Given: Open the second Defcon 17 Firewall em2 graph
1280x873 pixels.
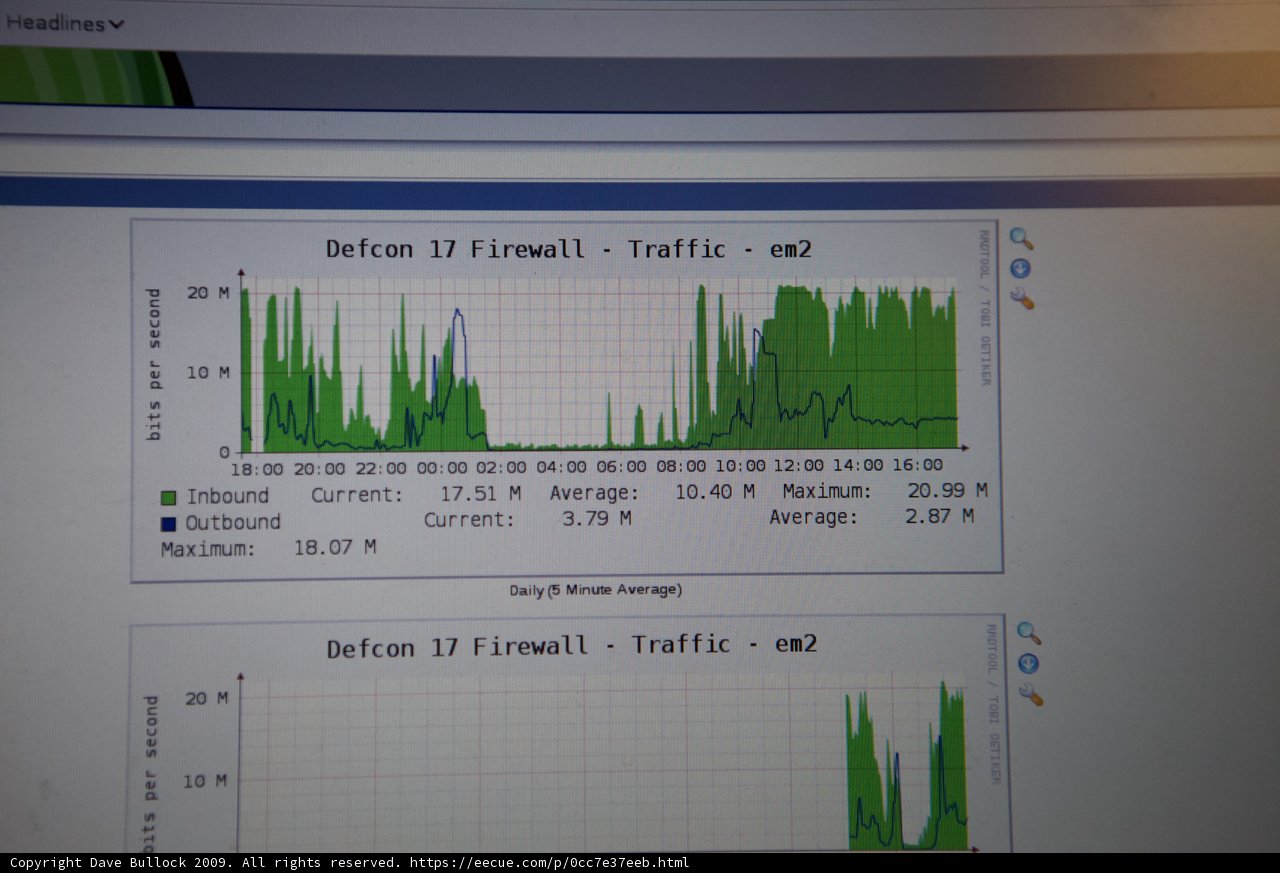Looking at the screenshot, I should [570, 732].
